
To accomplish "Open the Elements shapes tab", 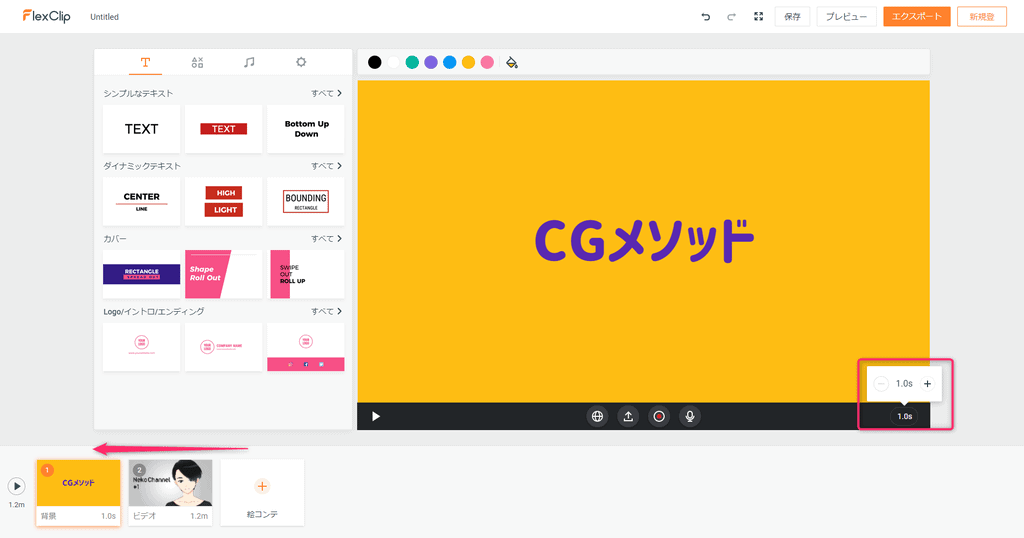I will click(197, 62).
